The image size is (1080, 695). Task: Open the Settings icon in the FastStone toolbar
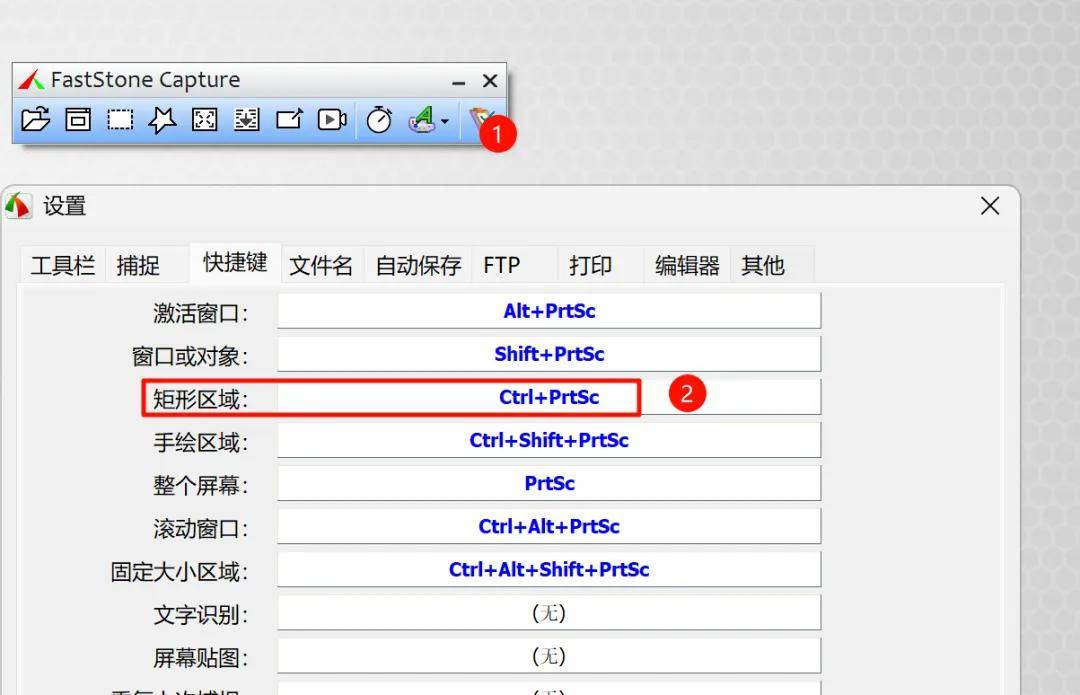point(479,118)
